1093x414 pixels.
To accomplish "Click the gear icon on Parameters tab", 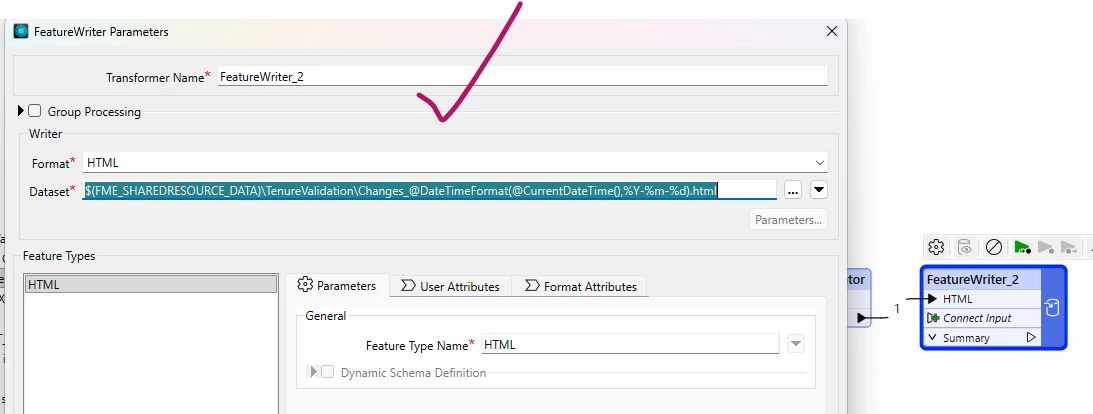I will pyautogui.click(x=305, y=284).
